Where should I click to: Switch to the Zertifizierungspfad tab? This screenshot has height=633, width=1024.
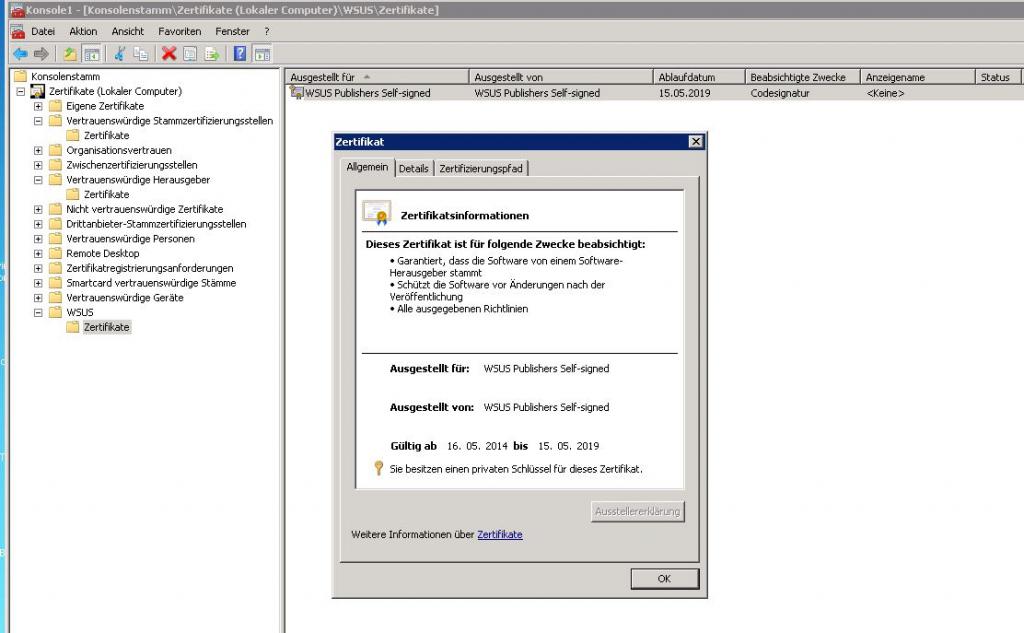(x=481, y=169)
